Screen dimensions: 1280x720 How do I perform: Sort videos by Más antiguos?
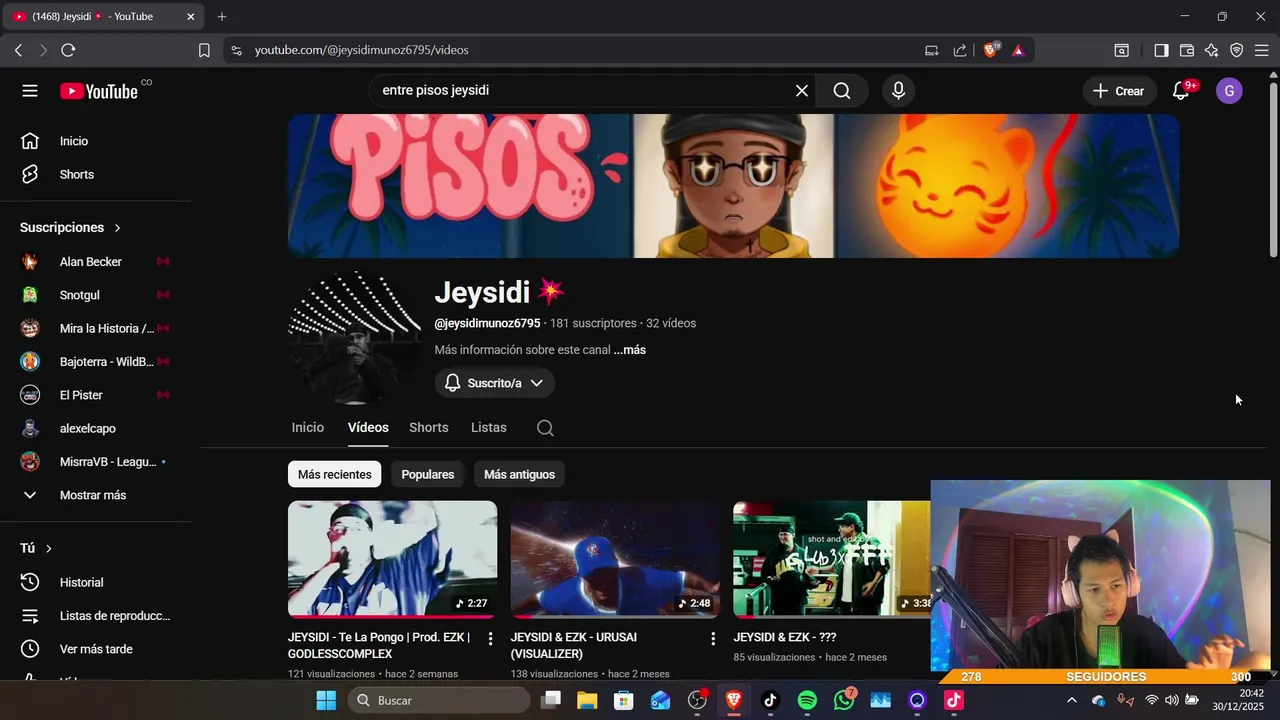click(519, 474)
